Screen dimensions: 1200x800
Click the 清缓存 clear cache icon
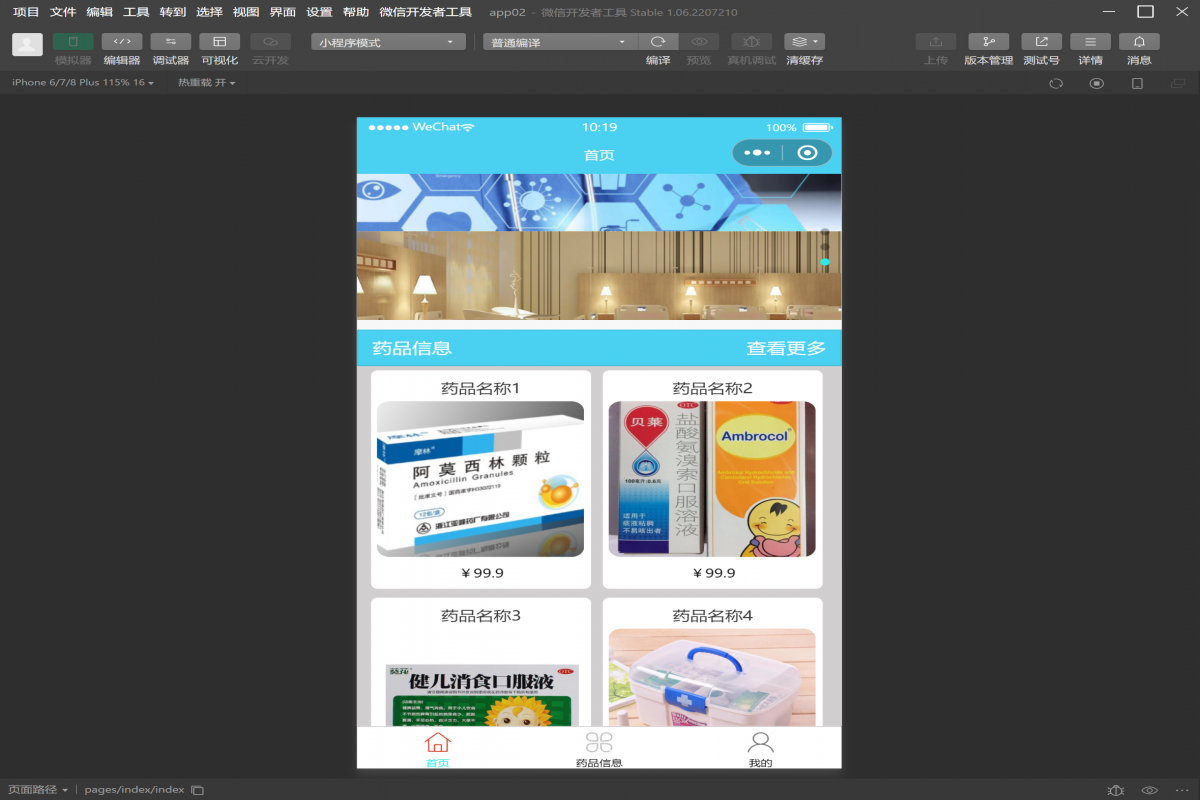804,42
